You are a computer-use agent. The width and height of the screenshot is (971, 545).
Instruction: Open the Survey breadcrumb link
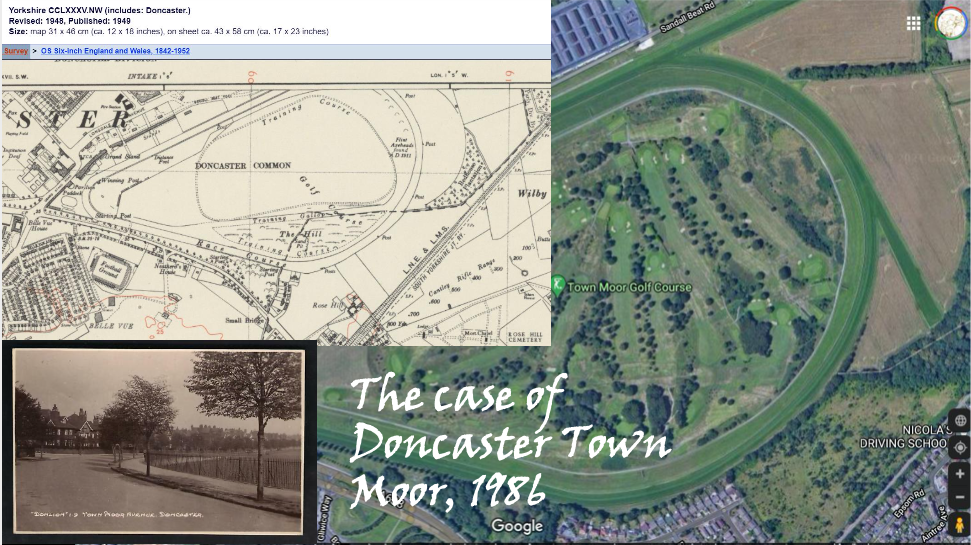[16, 50]
